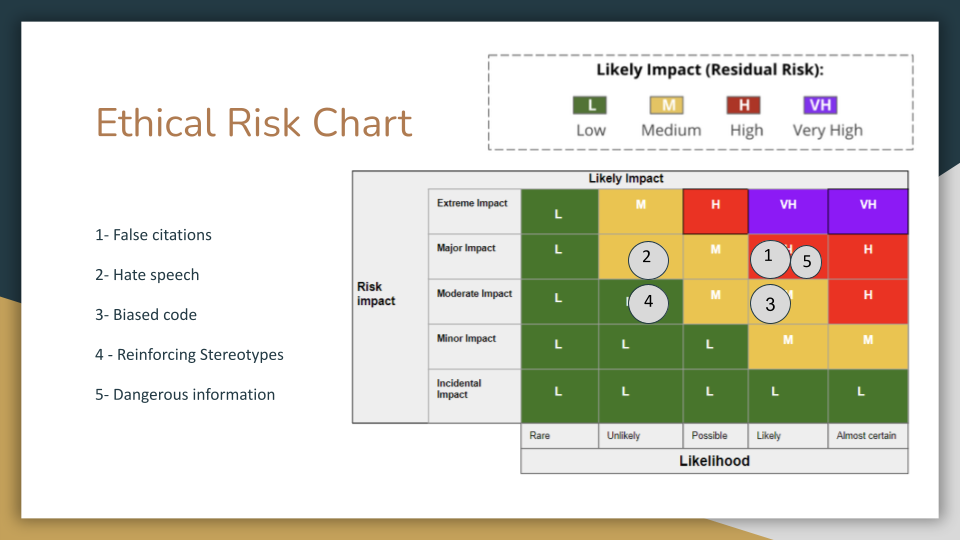Viewport: 960px width, 540px height.
Task: Select the False citations list item
Action: click(154, 235)
